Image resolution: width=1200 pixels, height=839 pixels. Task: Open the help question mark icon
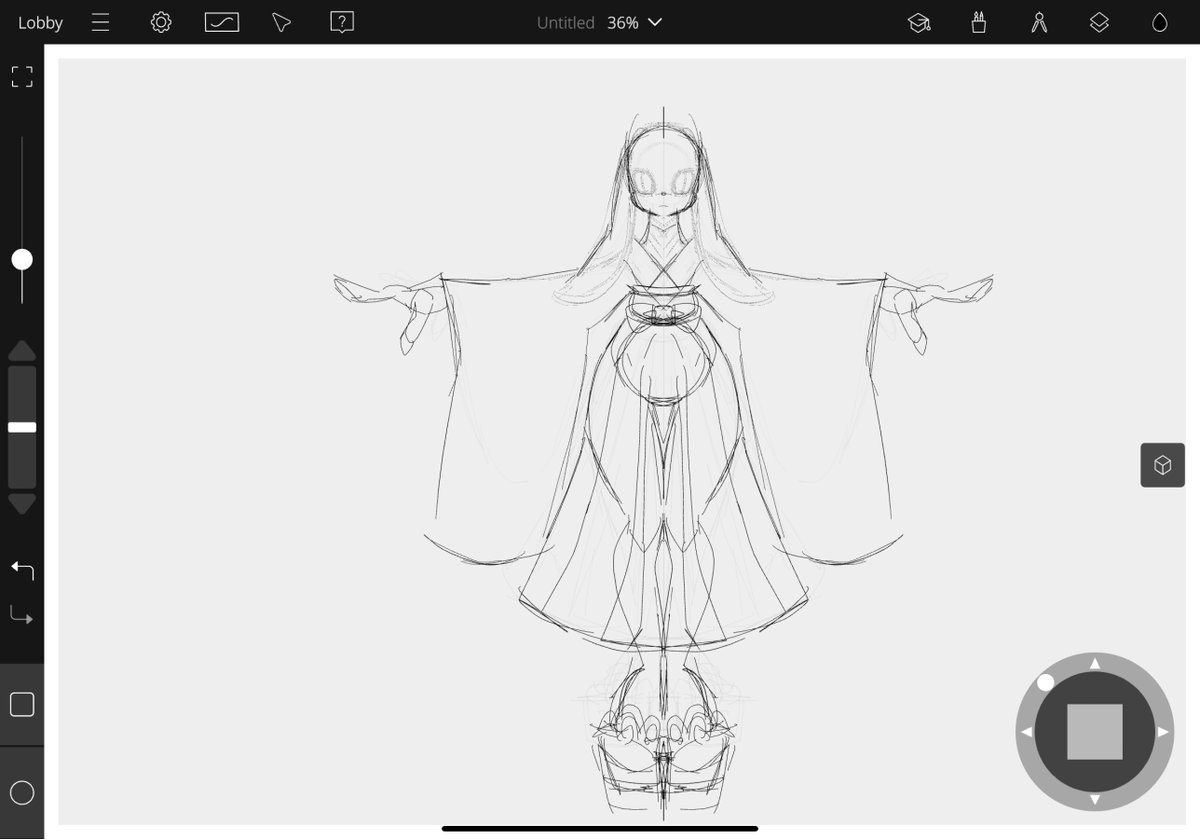[342, 22]
